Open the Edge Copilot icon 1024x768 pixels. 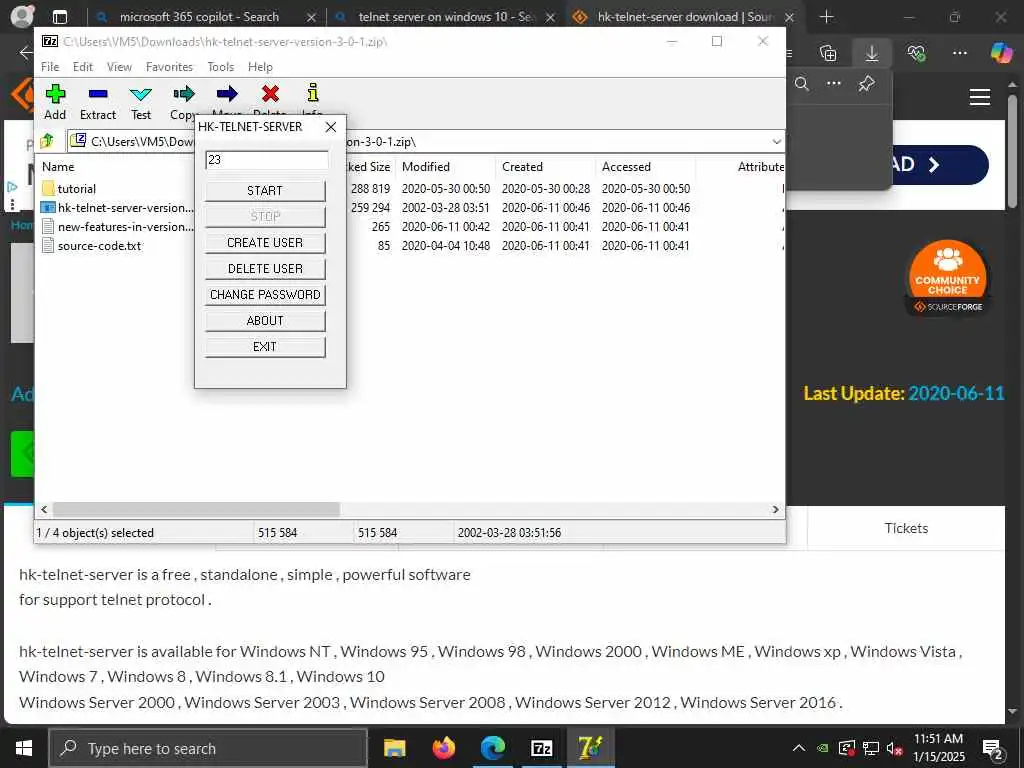point(1000,53)
